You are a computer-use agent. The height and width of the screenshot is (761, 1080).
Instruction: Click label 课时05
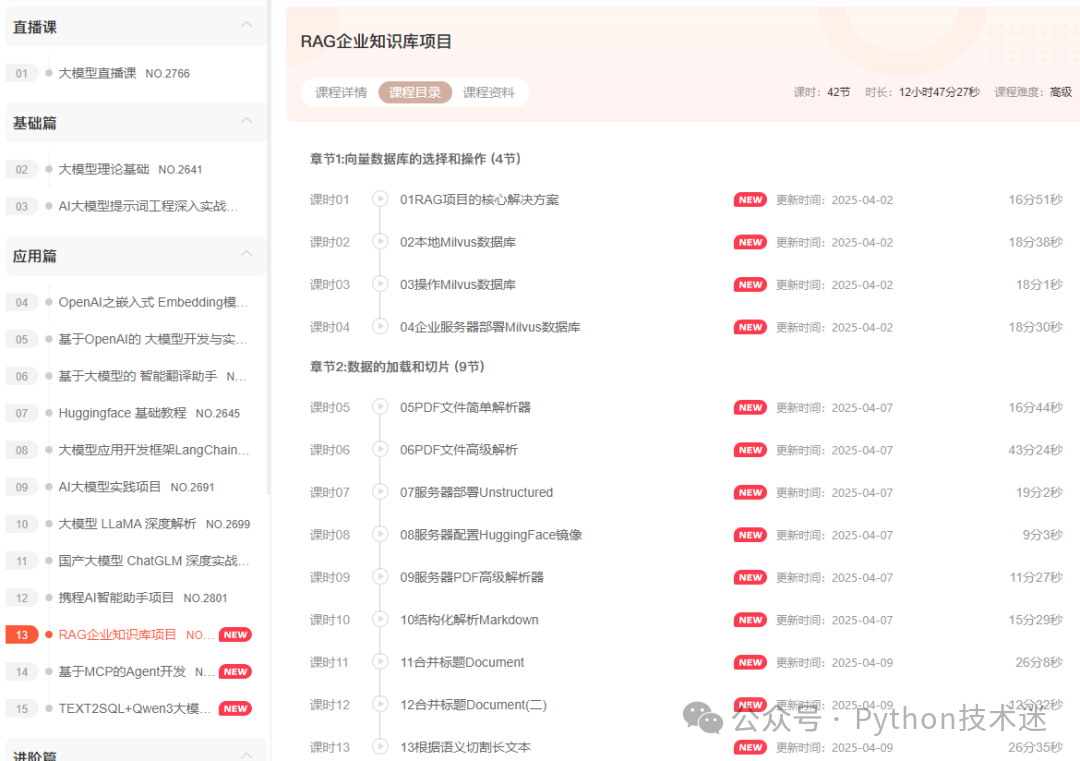(x=329, y=408)
